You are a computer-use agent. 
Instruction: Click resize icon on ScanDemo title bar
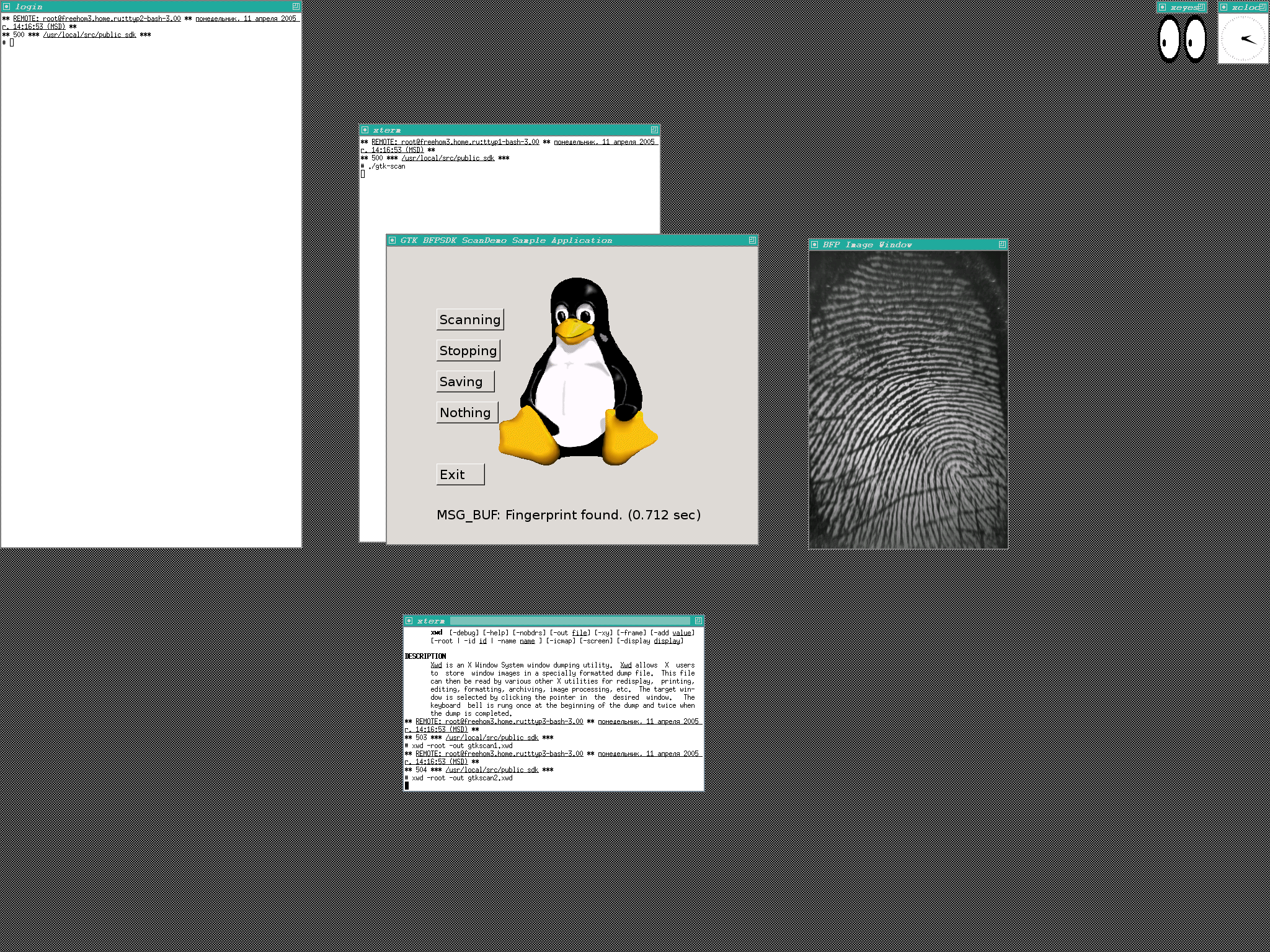pos(752,240)
